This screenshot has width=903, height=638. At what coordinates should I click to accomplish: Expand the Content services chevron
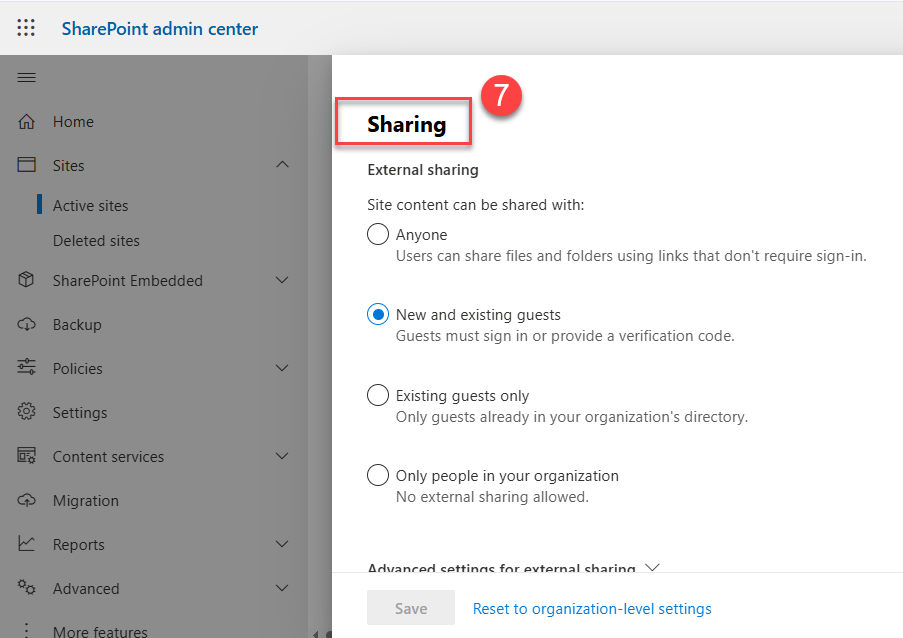coord(282,455)
